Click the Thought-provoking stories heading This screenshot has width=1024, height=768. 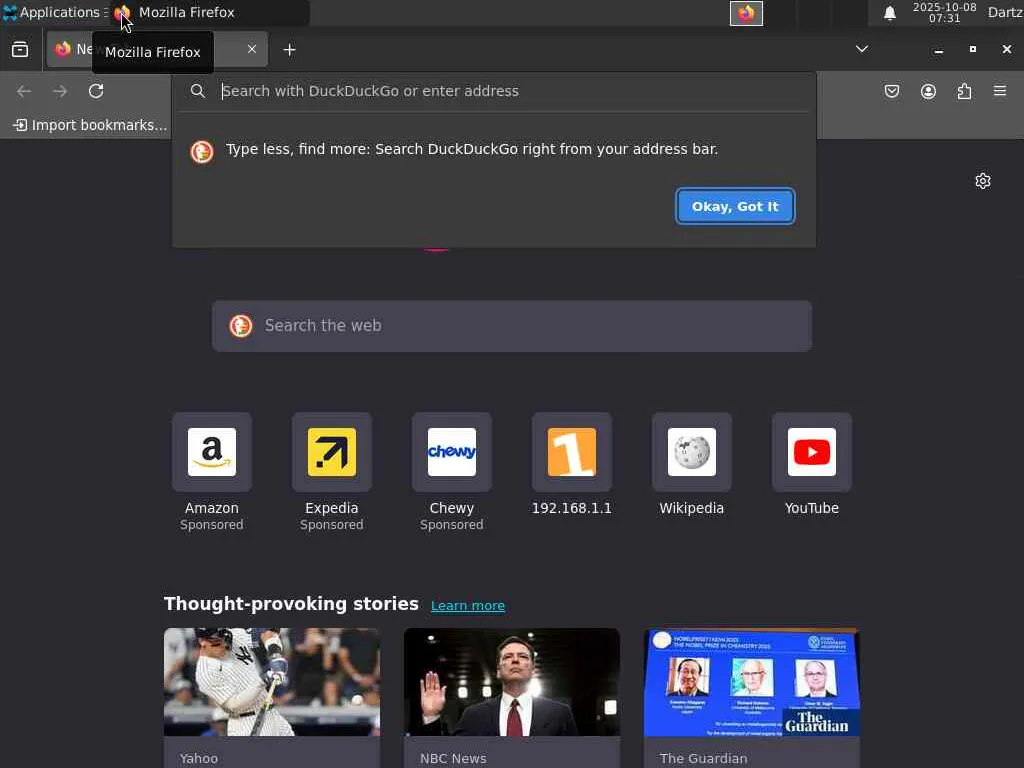291,603
